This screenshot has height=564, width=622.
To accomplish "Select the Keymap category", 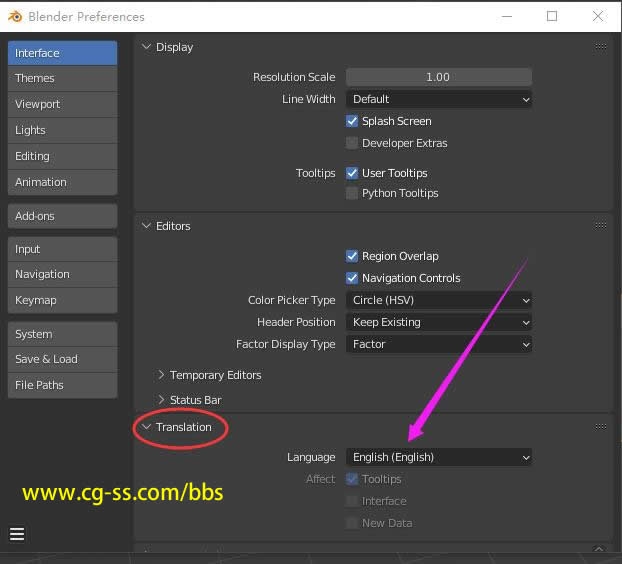I will click(x=62, y=300).
